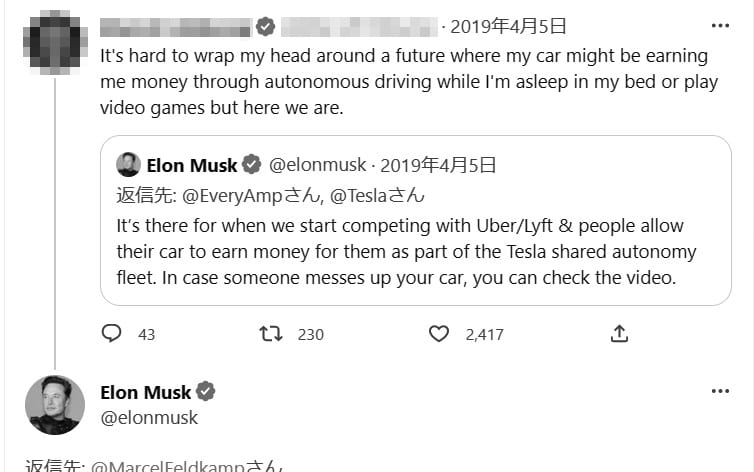Click the reply speech bubble icon

pos(111,334)
